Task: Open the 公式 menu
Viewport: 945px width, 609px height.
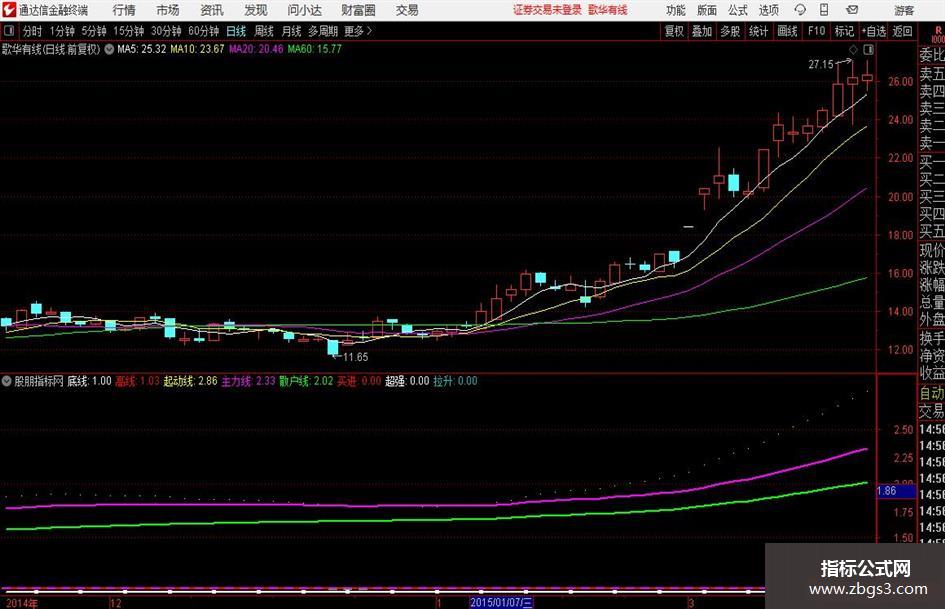Action: tap(737, 10)
